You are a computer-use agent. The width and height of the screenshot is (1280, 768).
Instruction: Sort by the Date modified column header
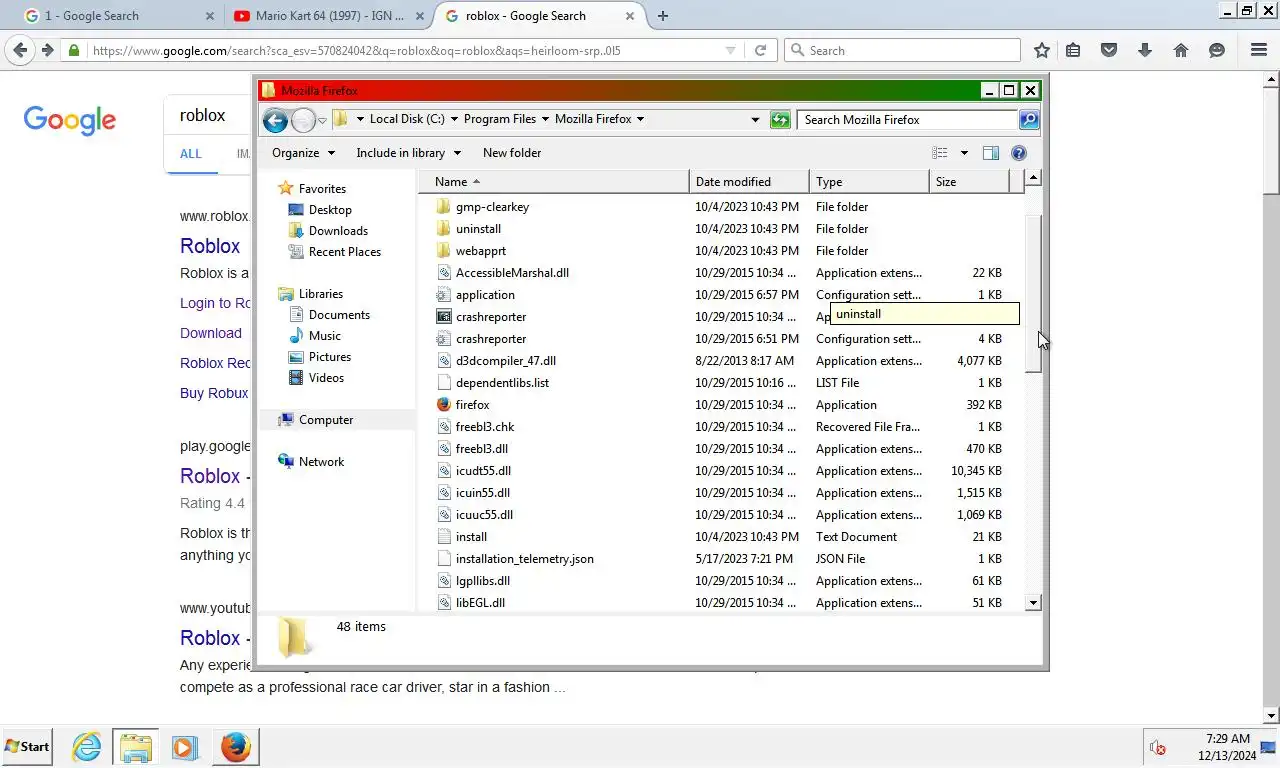(x=749, y=182)
